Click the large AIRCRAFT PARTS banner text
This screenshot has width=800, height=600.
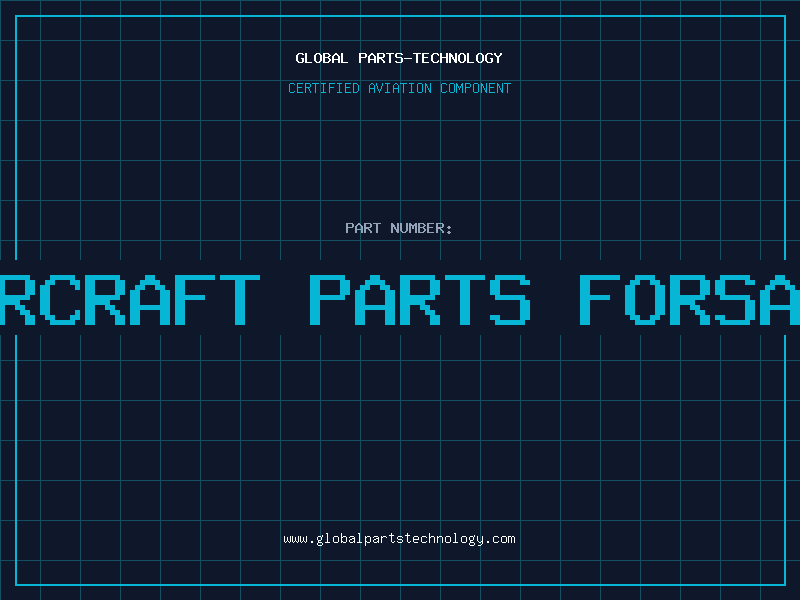(400, 299)
